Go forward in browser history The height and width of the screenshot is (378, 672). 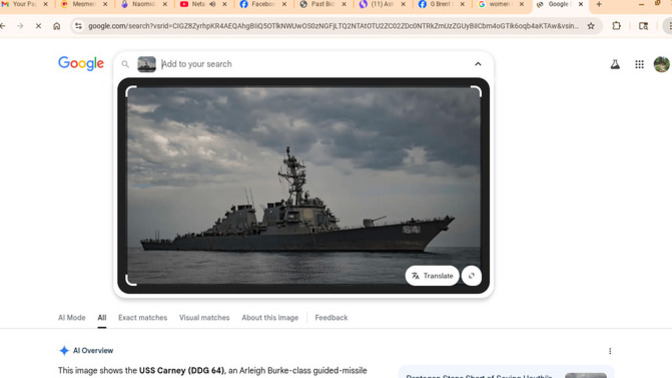tap(20, 26)
